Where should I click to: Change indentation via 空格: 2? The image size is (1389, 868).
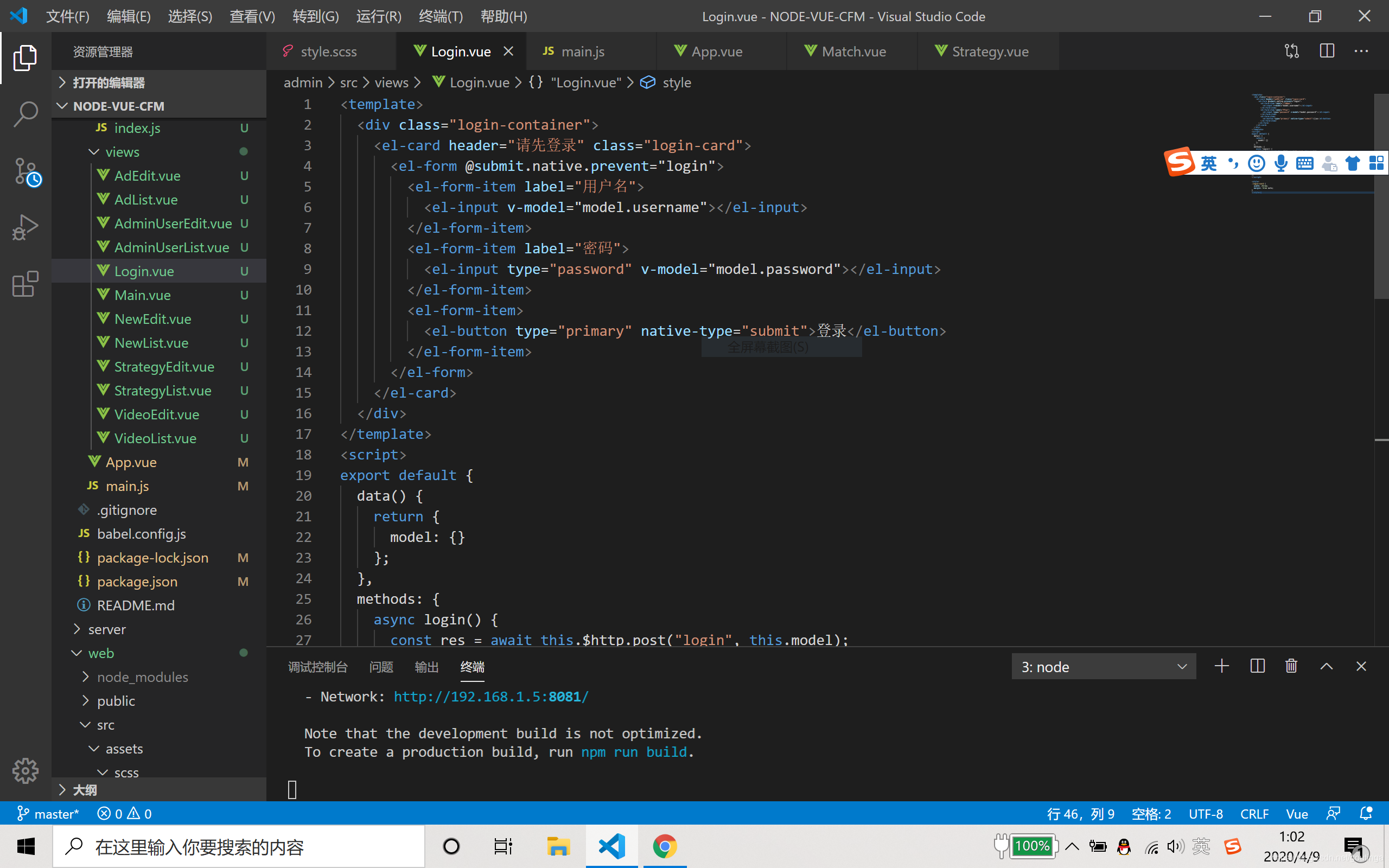pos(1151,813)
